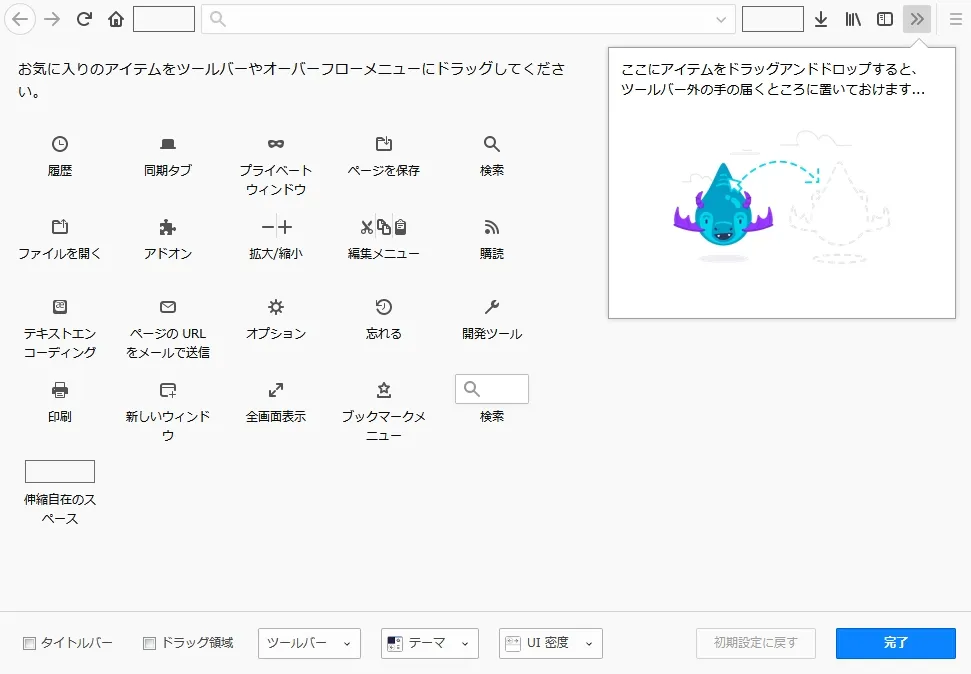This screenshot has width=971, height=674.
Task: Select the 開発ツール wrench icon
Action: click(492, 307)
